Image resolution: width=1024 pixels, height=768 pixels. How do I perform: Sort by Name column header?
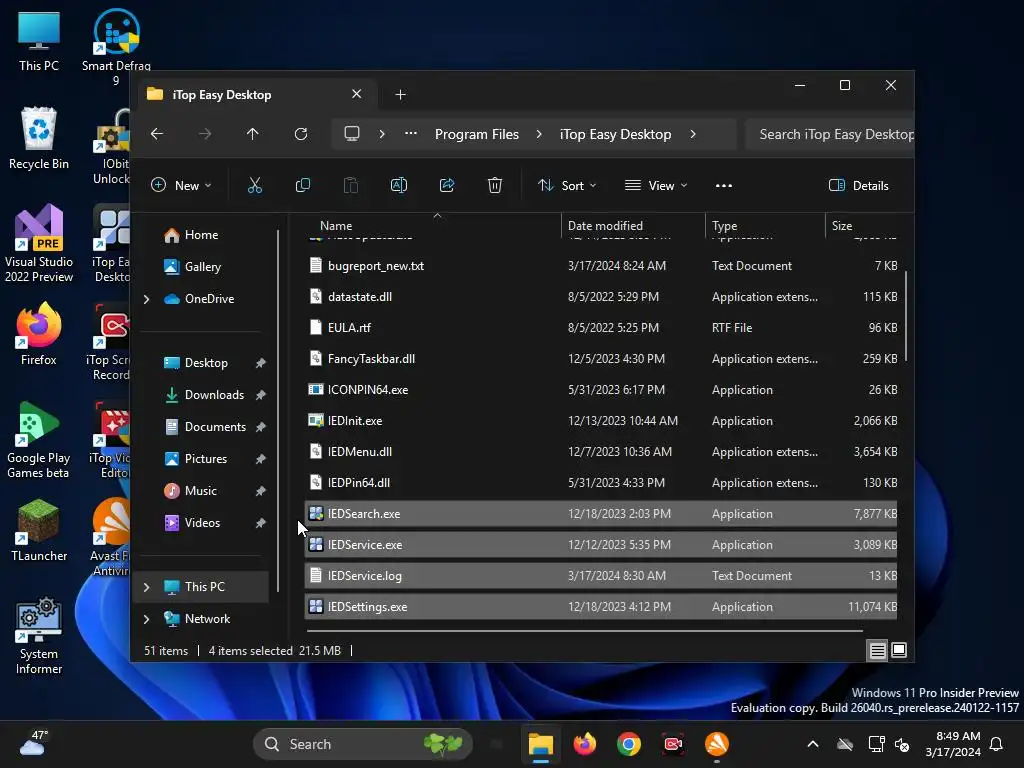(433, 226)
